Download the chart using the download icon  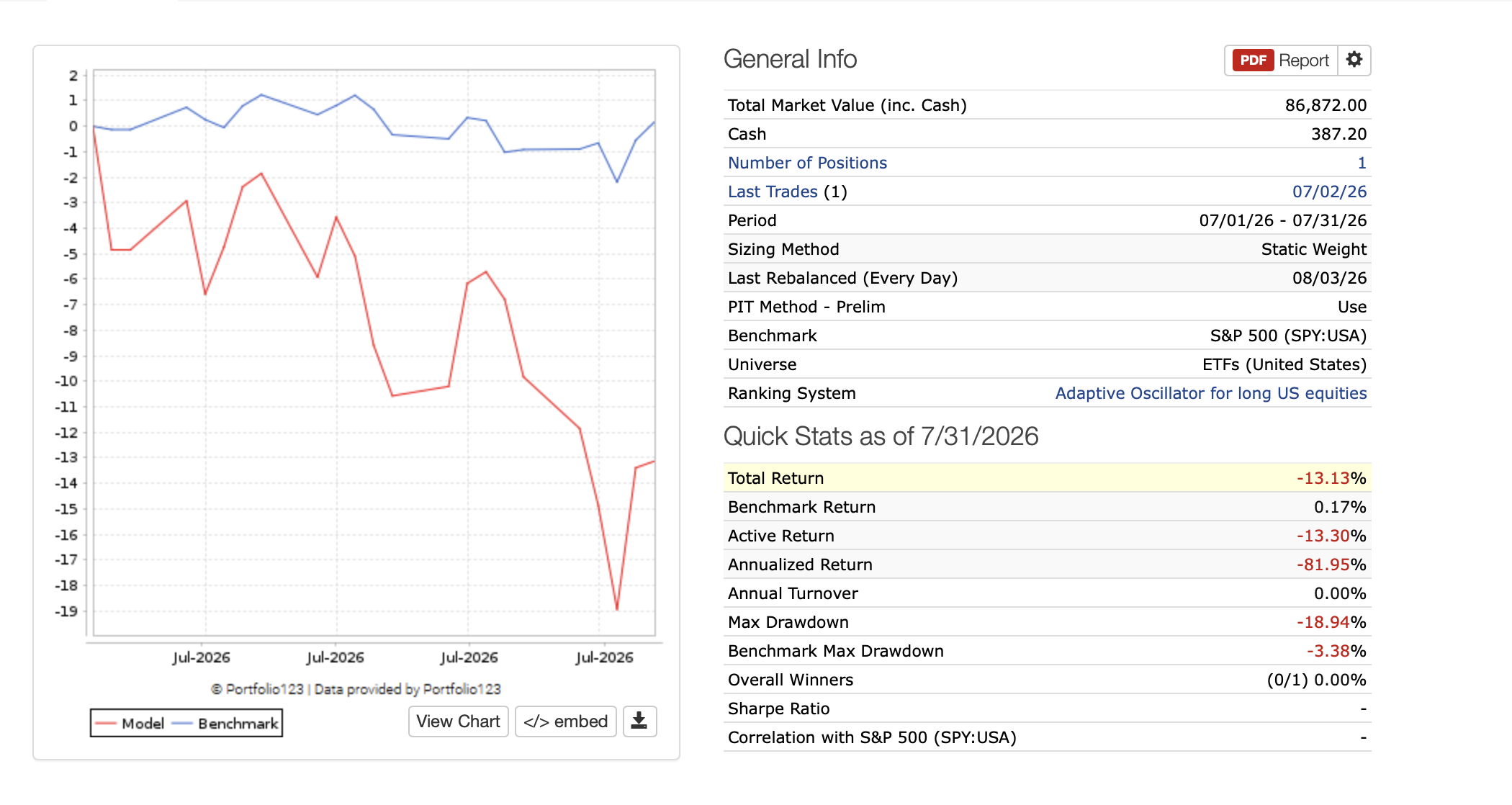tap(639, 721)
